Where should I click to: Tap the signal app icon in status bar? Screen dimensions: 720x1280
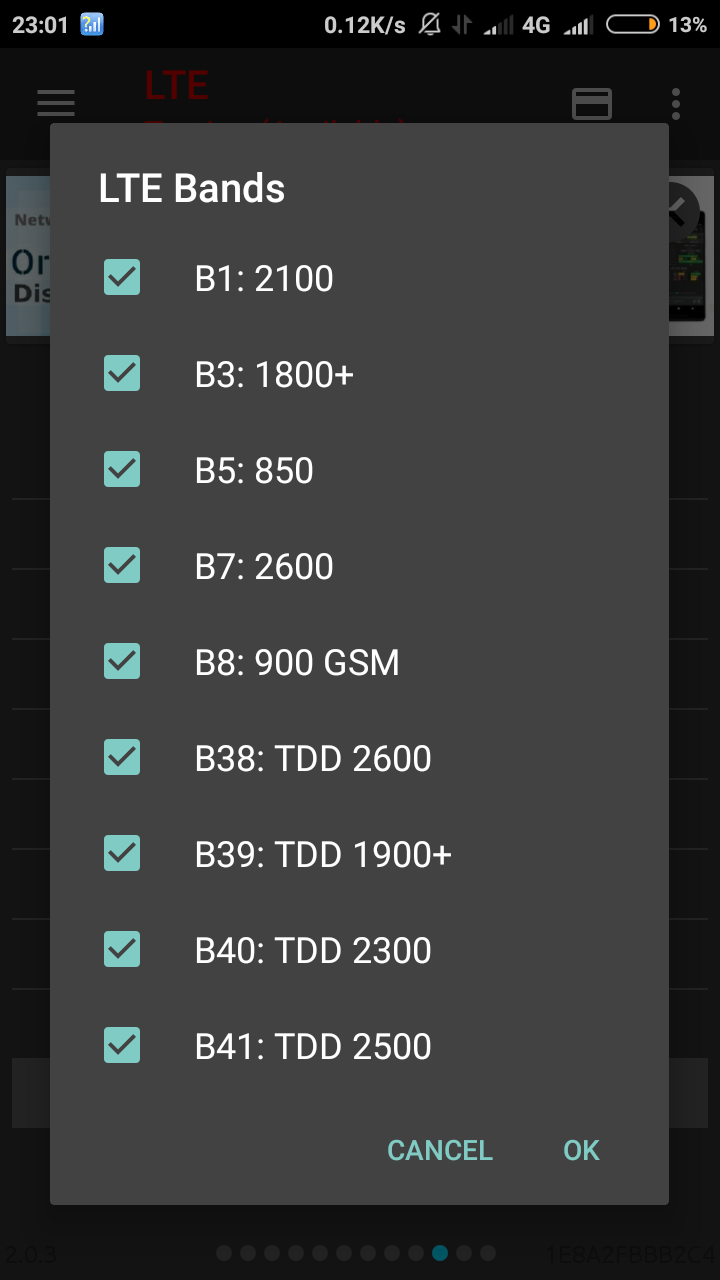[x=92, y=25]
